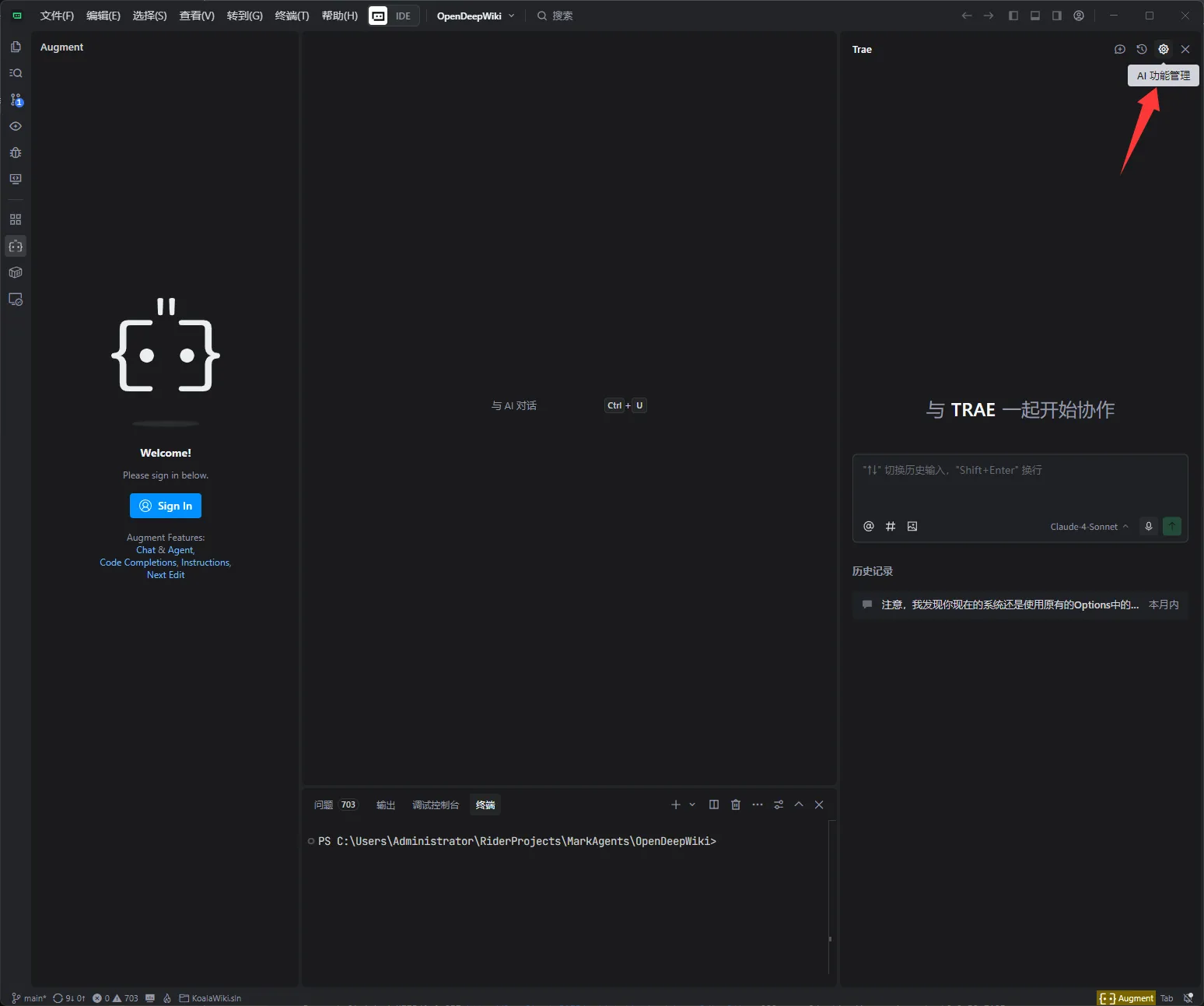This screenshot has height=1006, width=1204.
Task: Show chat history clock icon in Trae
Action: (1142, 49)
